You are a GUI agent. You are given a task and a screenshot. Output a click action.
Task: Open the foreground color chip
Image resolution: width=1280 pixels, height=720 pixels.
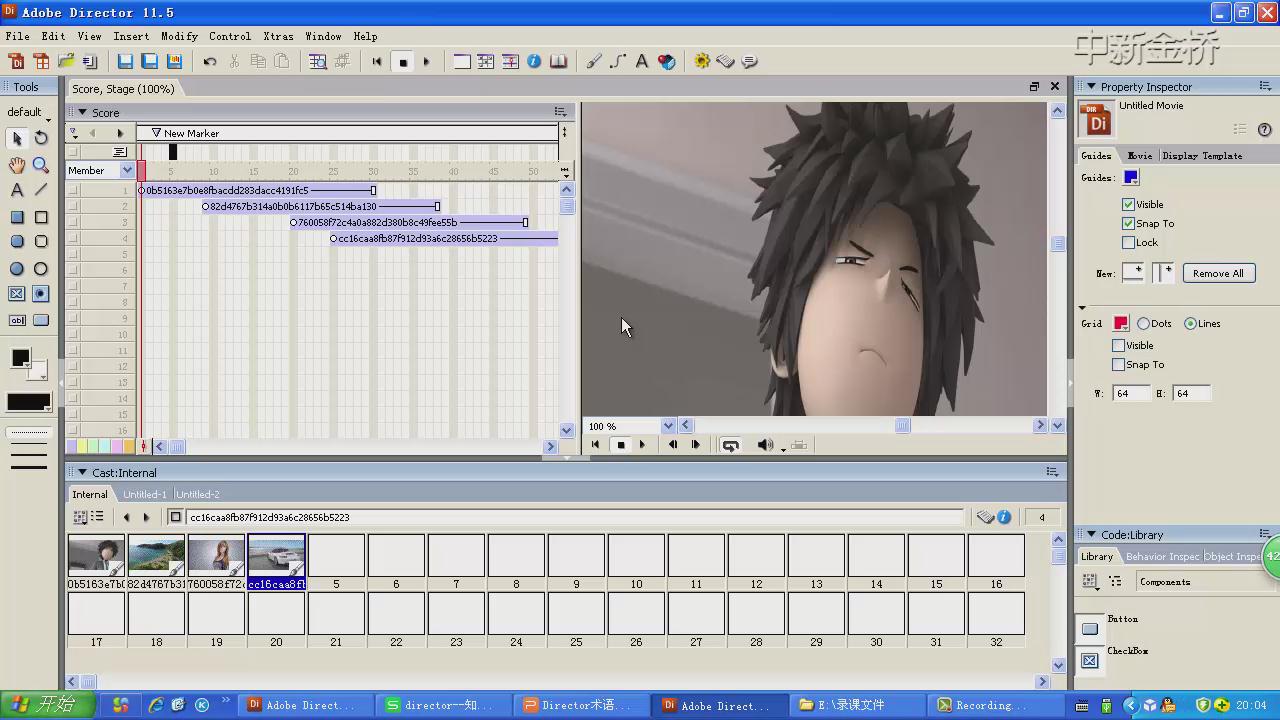(20, 358)
